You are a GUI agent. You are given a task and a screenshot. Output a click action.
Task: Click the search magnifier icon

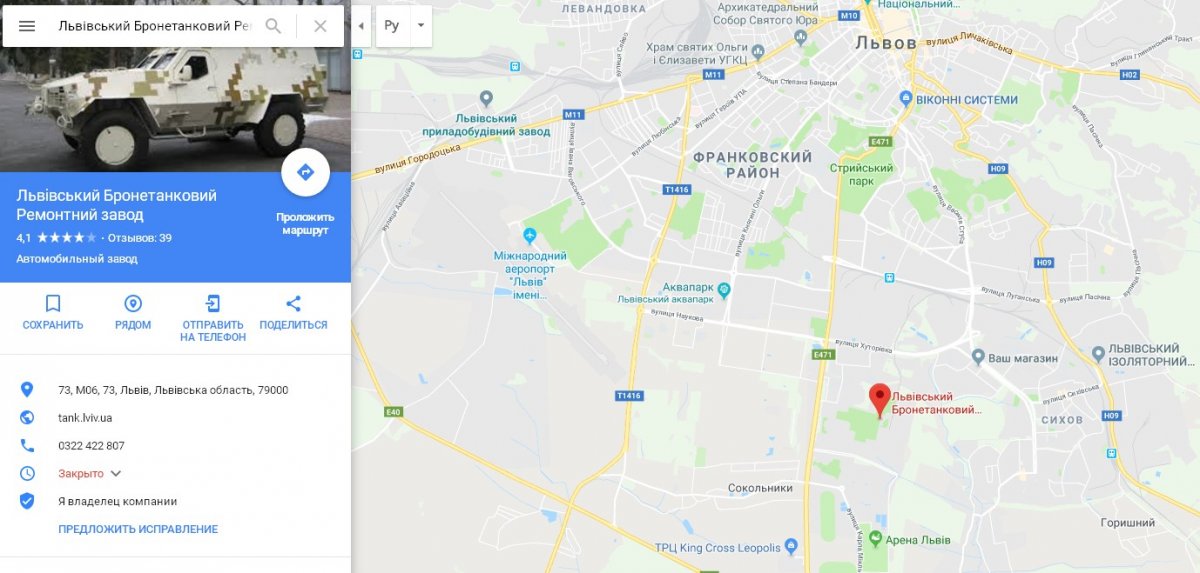click(x=273, y=26)
